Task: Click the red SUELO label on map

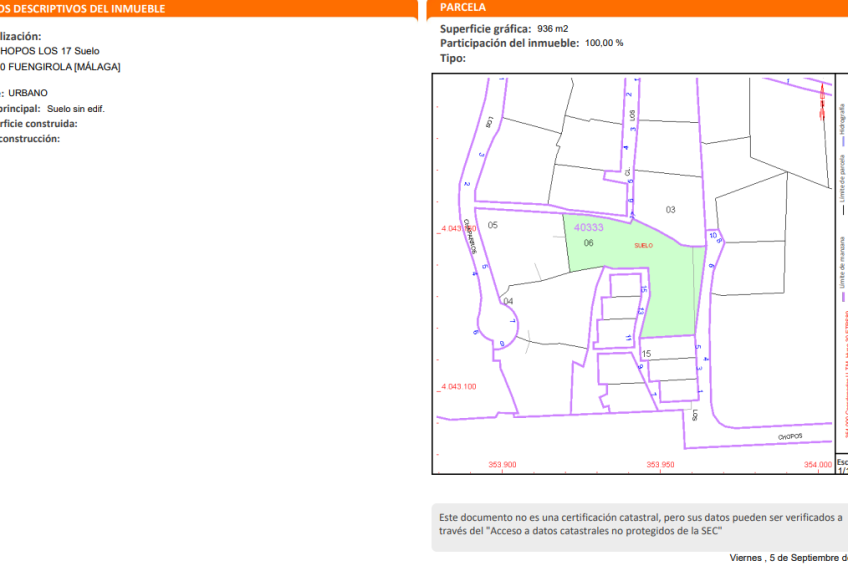Action: pyautogui.click(x=643, y=245)
